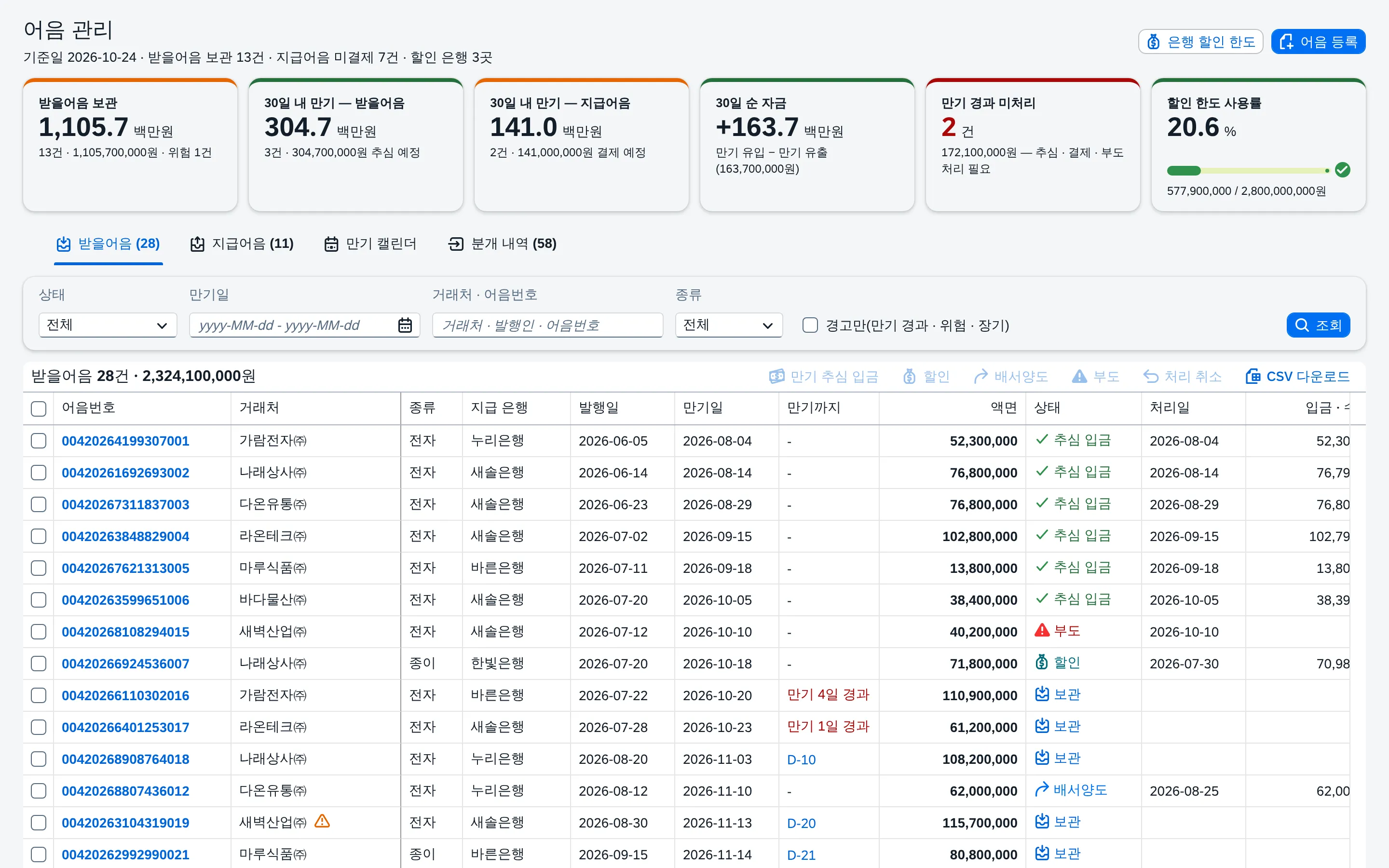Click the 만기 추심 입금 toolbar icon

pyautogui.click(x=776, y=377)
